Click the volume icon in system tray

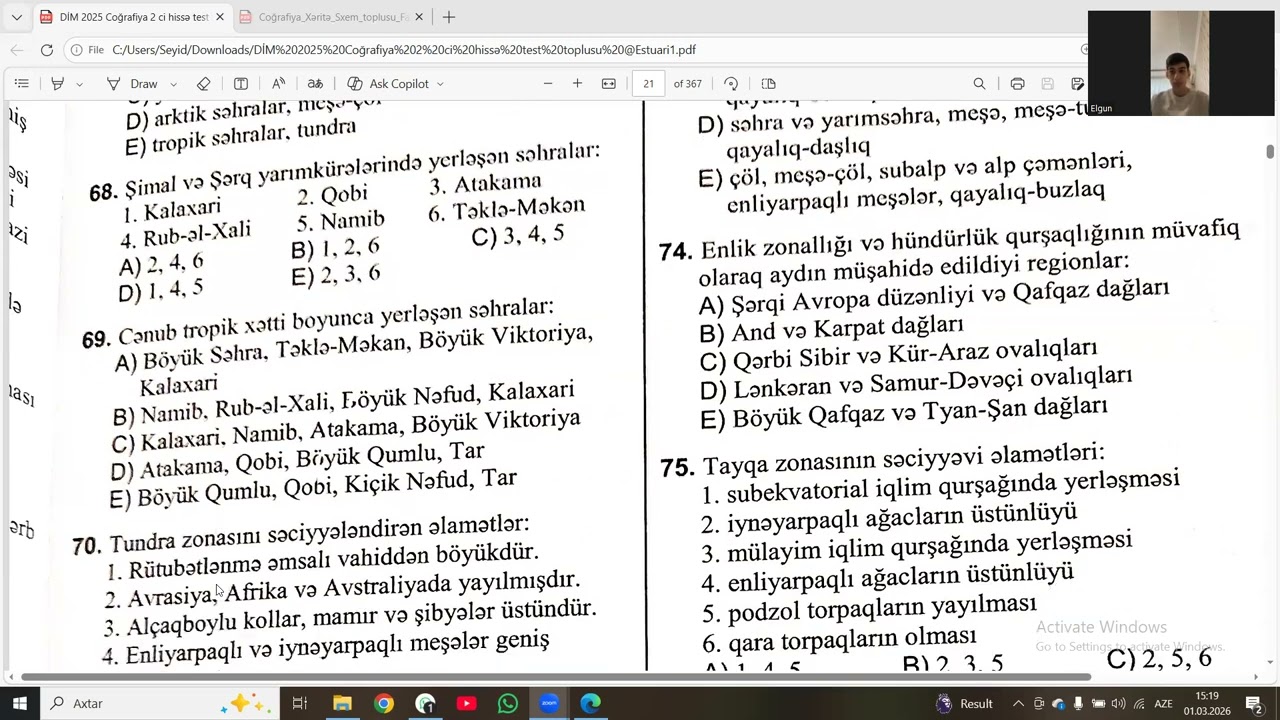click(1118, 703)
